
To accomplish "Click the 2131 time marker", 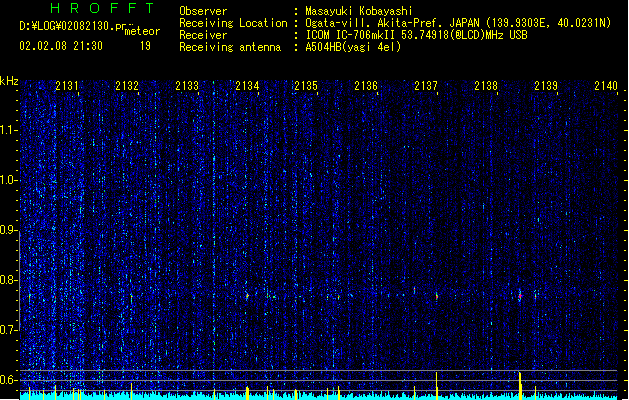I will (67, 86).
